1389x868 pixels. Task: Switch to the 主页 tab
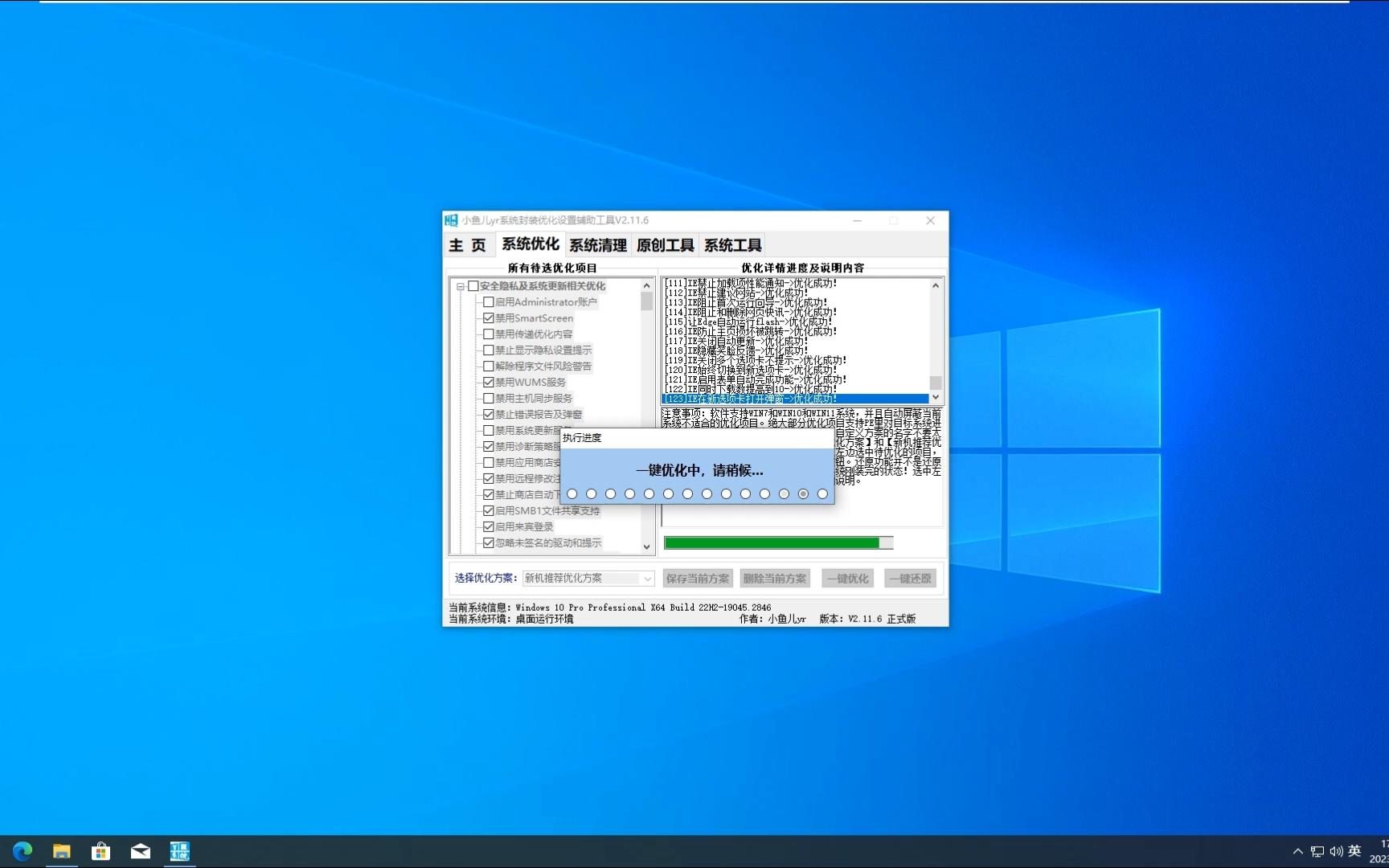[x=467, y=245]
